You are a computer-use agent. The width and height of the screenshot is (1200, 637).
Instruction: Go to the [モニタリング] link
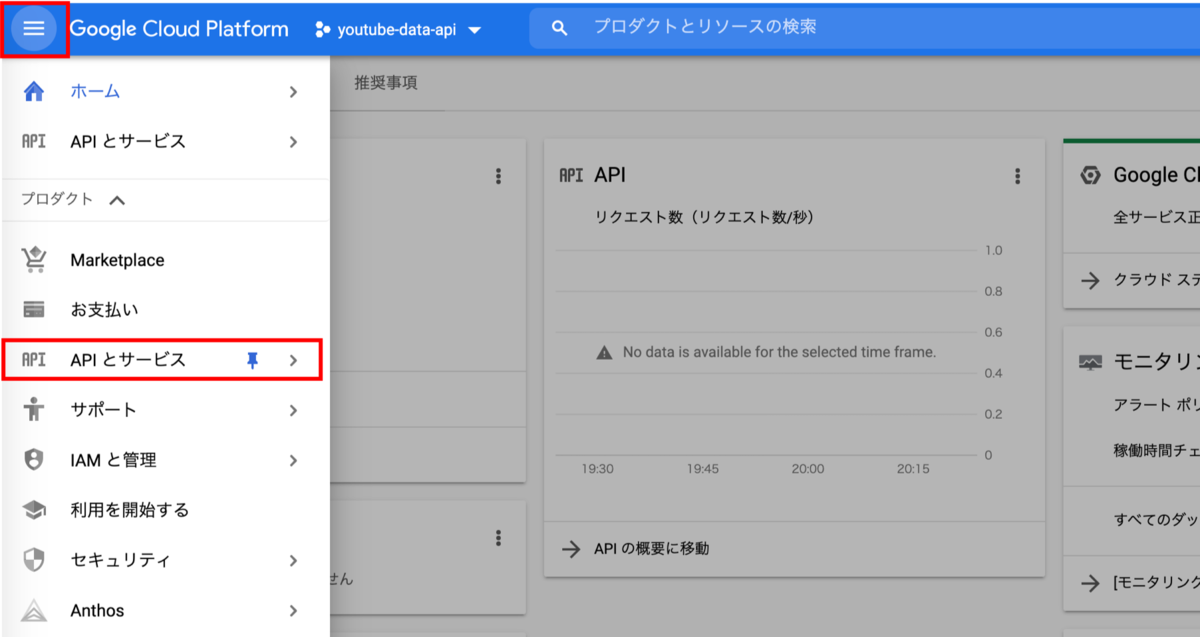pyautogui.click(x=1156, y=583)
